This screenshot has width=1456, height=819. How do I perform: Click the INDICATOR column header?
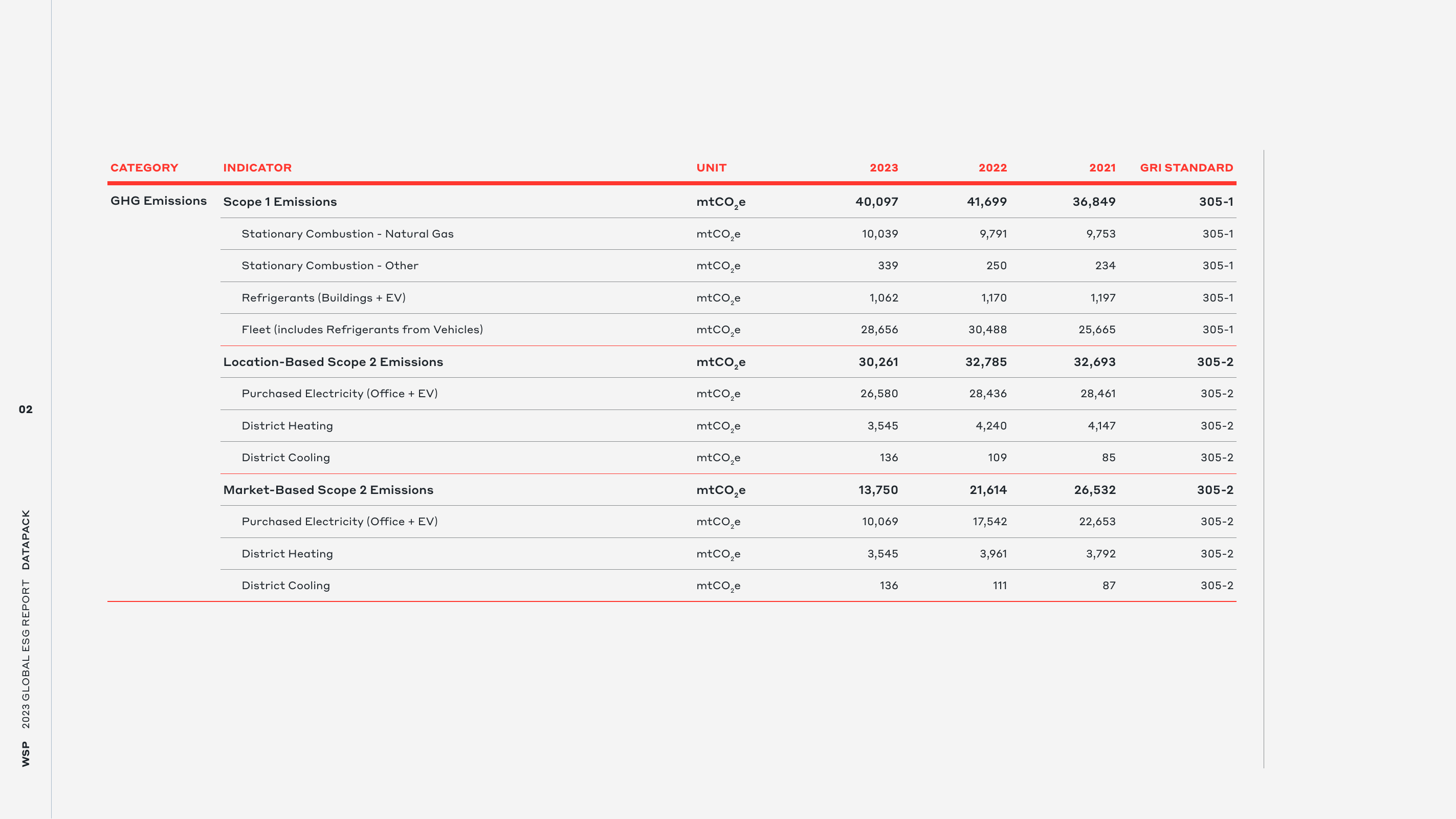[x=257, y=168]
